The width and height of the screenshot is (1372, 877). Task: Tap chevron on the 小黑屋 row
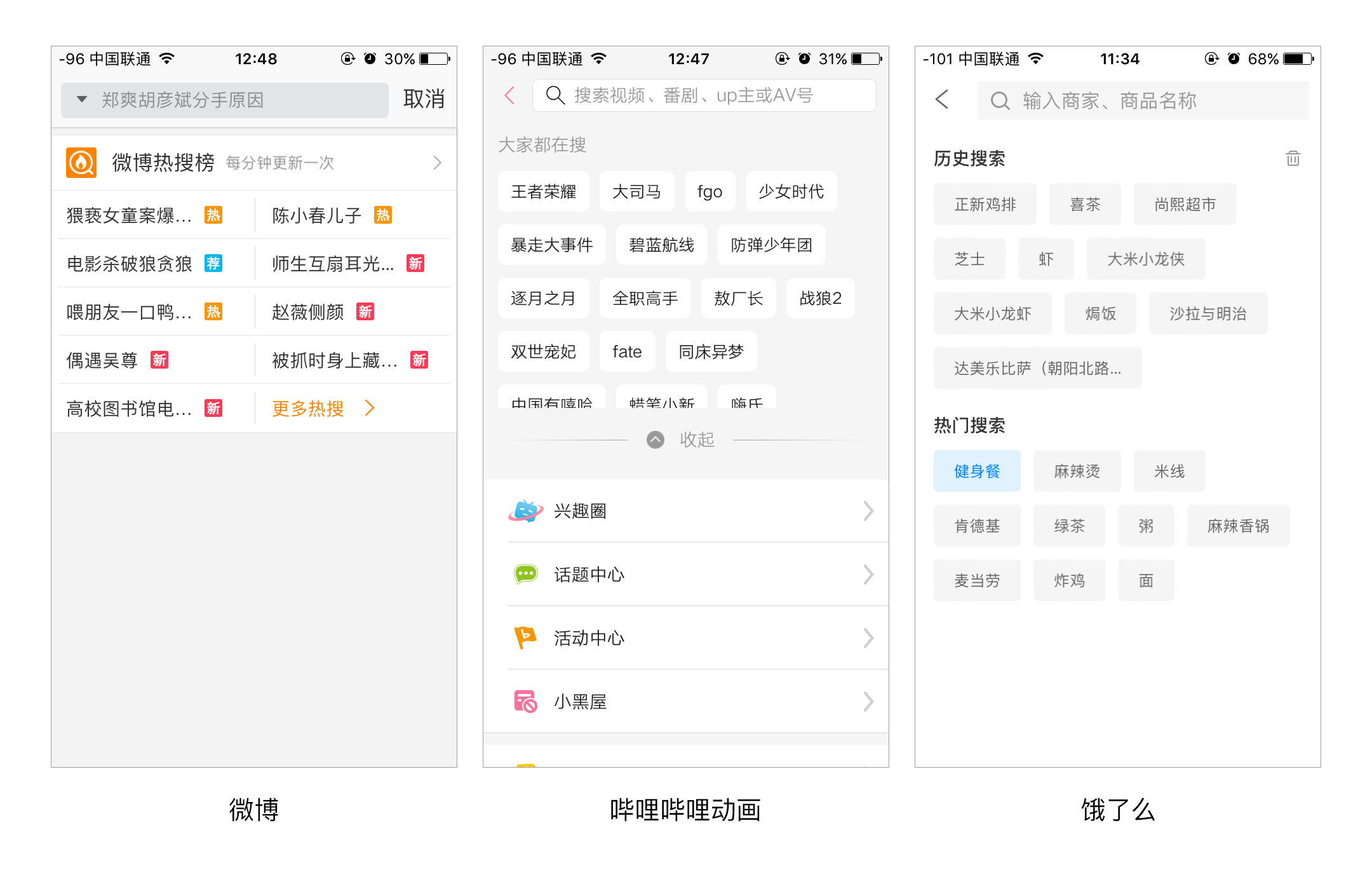coord(868,701)
